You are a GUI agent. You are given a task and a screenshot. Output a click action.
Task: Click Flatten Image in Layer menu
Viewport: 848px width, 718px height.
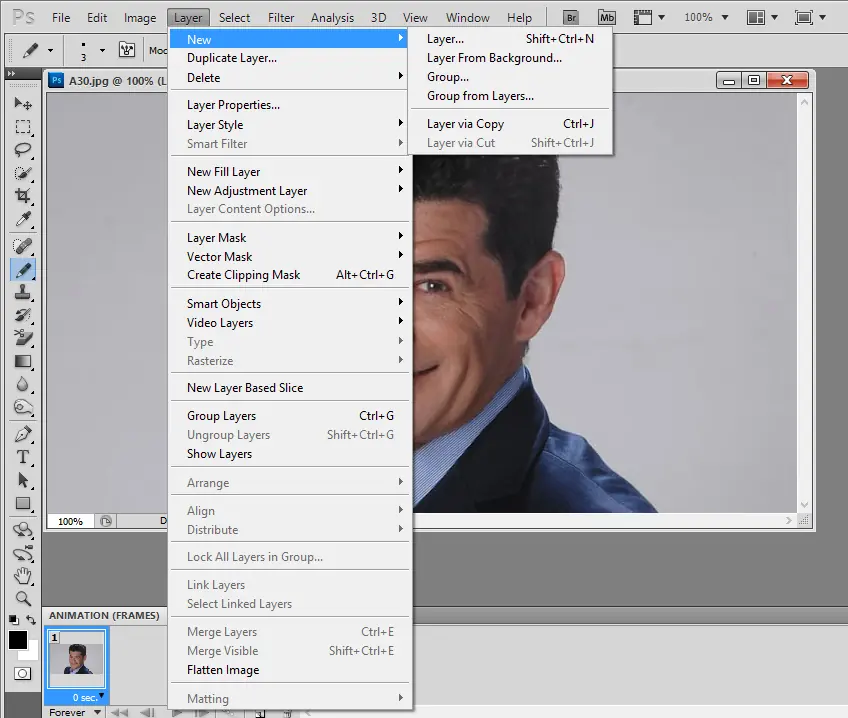coord(223,670)
